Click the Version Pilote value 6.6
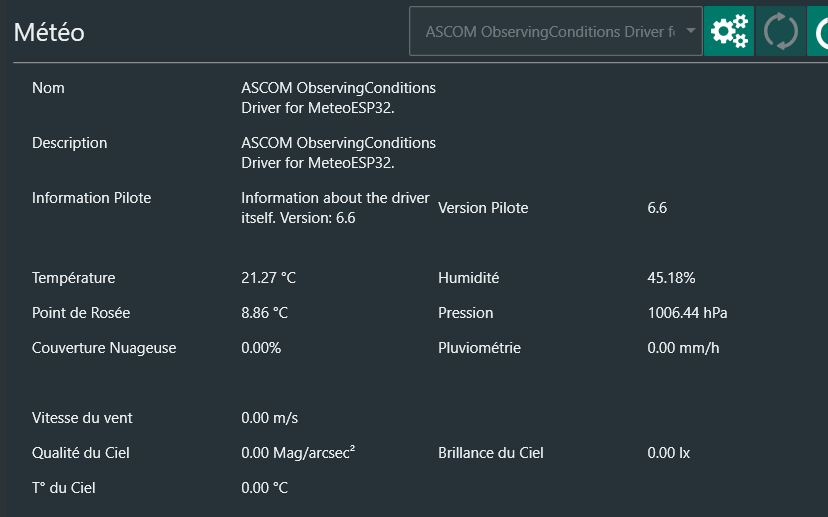The width and height of the screenshot is (828, 517). (657, 208)
